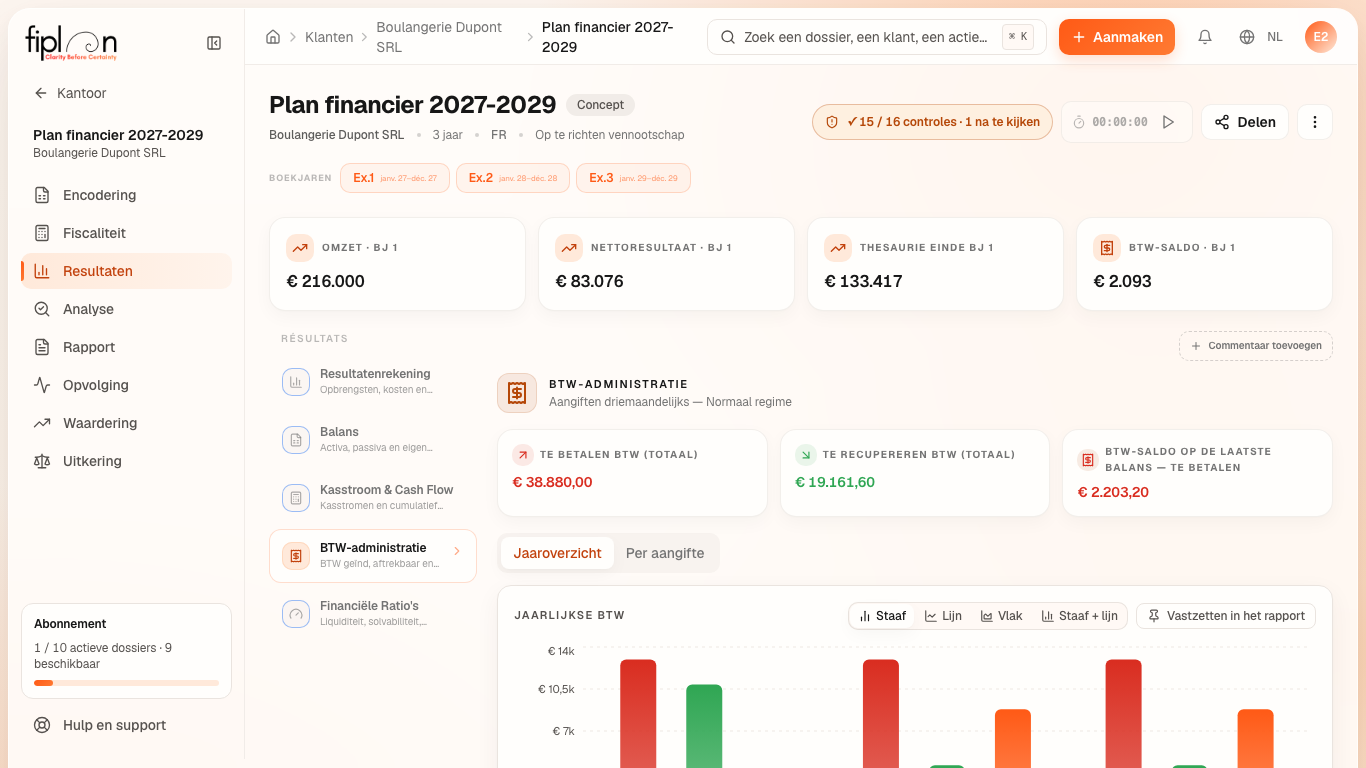Click the Uitkering scales icon
This screenshot has width=1366, height=768.
[x=42, y=461]
